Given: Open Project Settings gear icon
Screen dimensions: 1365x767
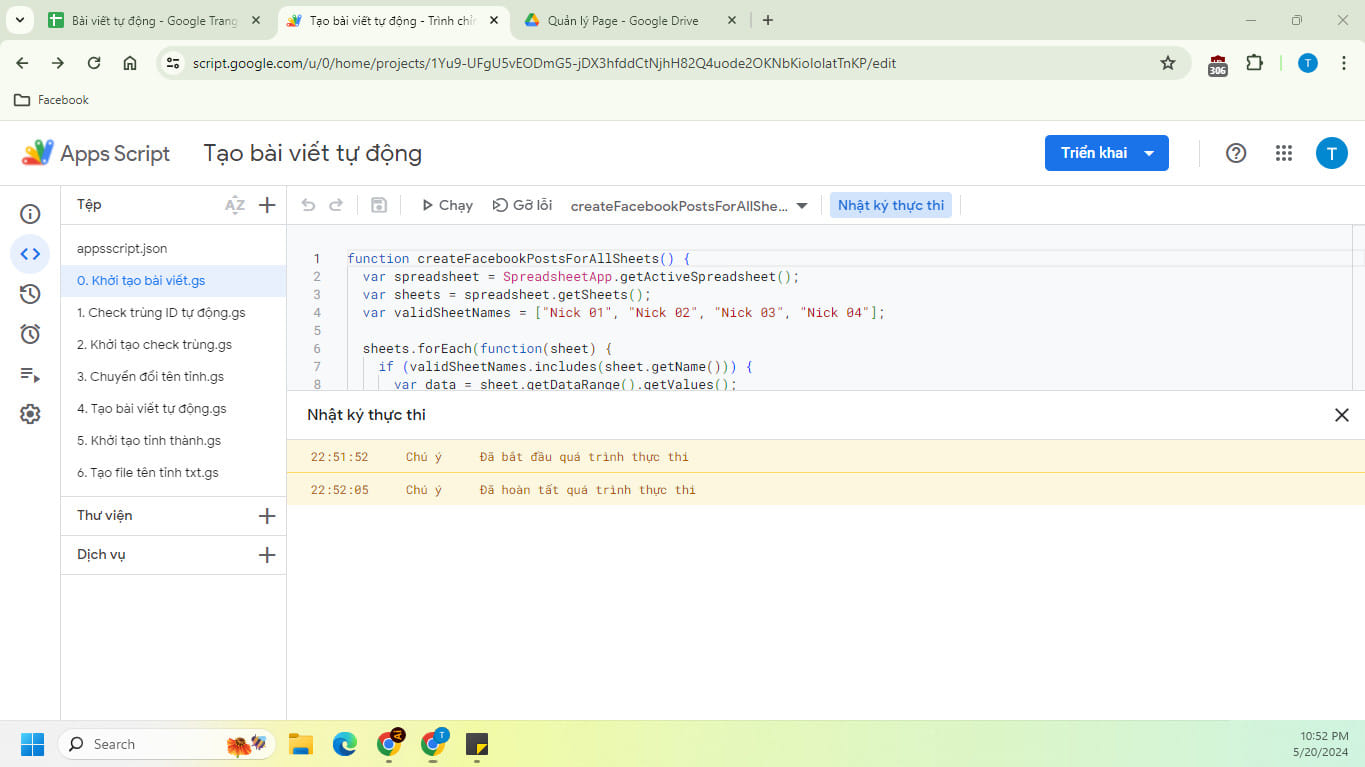Looking at the screenshot, I should coord(30,415).
